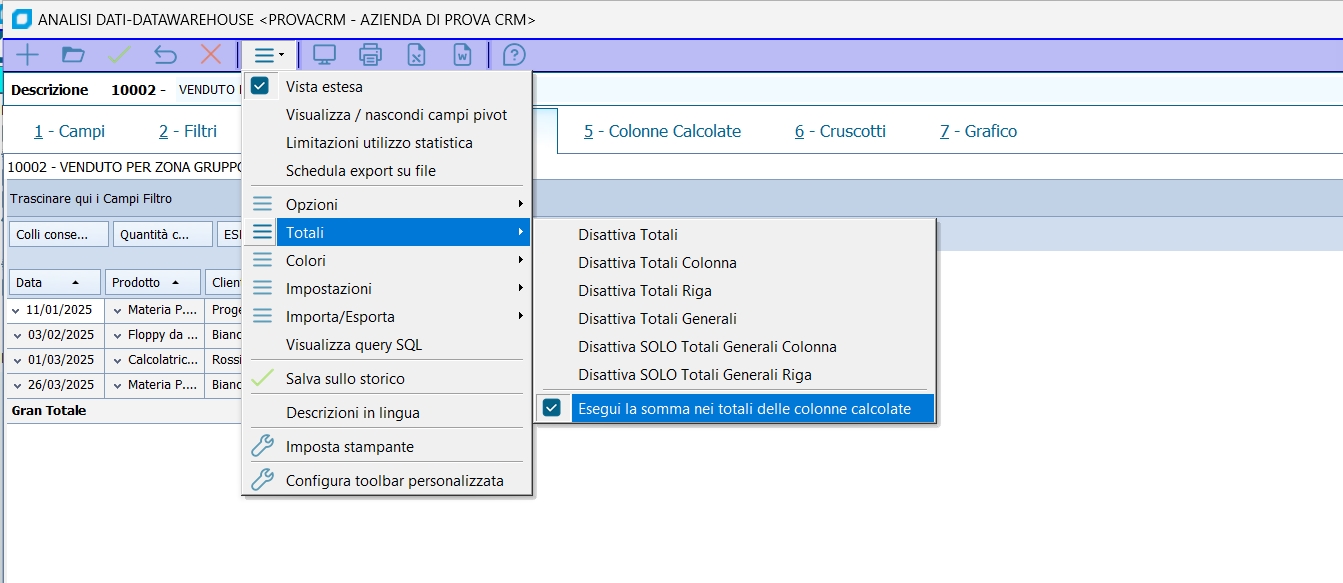Export to Excel via toolbar icon
This screenshot has height=583, width=1343.
[x=417, y=55]
